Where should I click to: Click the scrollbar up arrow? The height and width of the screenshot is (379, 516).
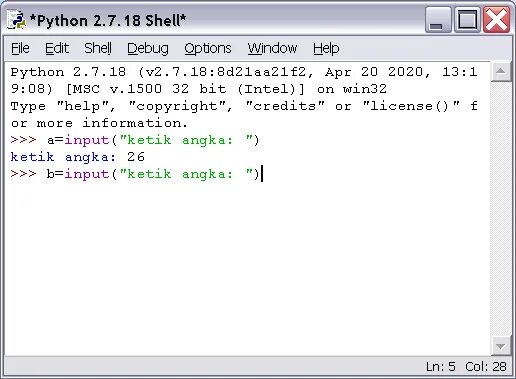[501, 71]
